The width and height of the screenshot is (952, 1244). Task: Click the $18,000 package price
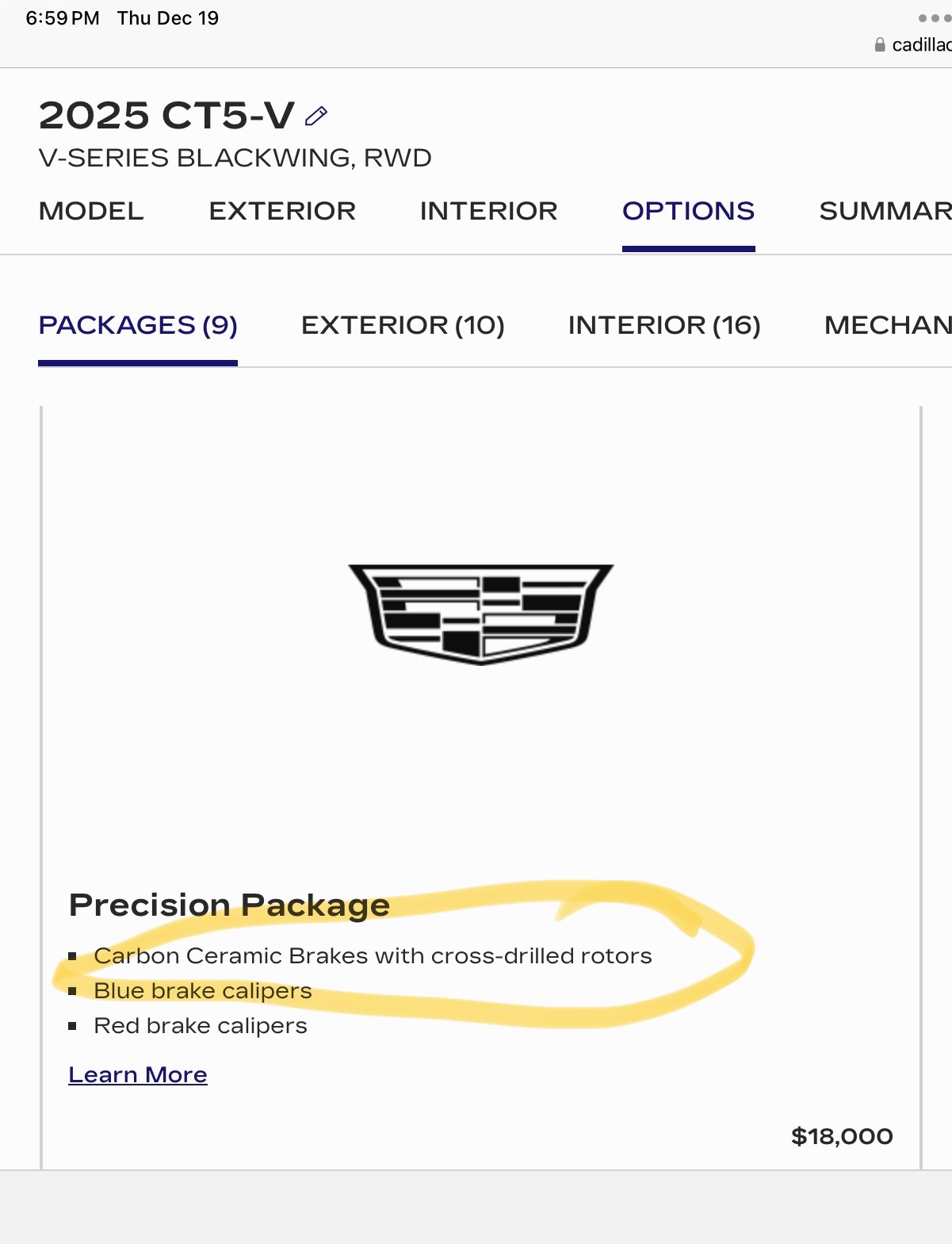[x=842, y=1136]
